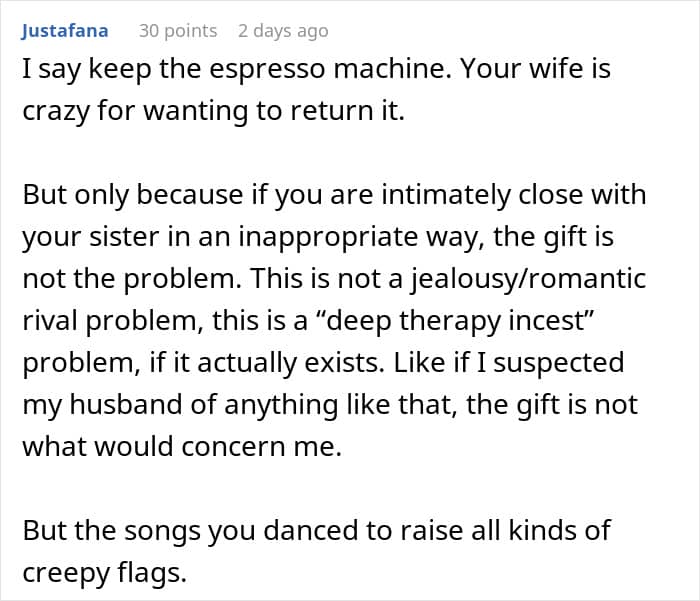
Task: Click the words espresso machine
Action: coord(330,70)
